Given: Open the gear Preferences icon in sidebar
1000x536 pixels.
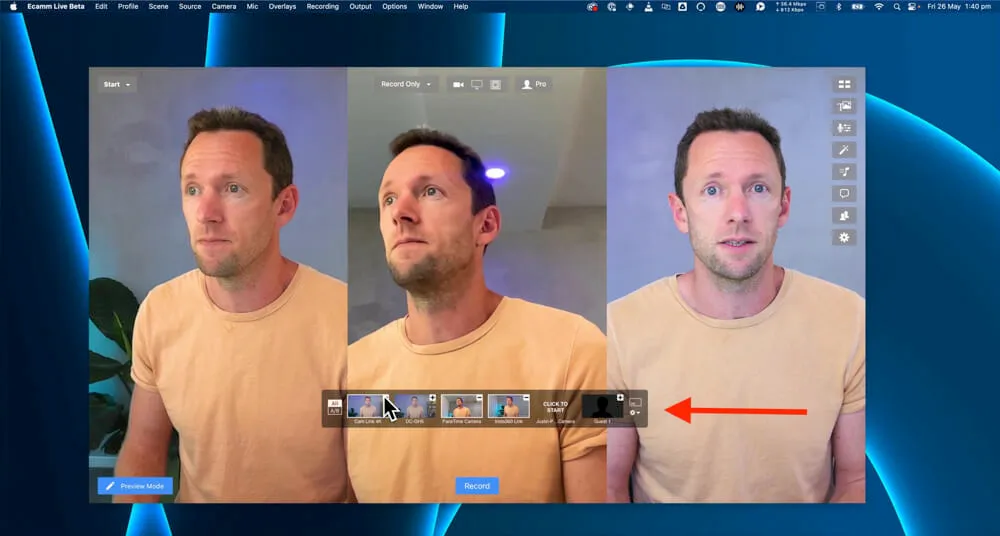Looking at the screenshot, I should 844,238.
